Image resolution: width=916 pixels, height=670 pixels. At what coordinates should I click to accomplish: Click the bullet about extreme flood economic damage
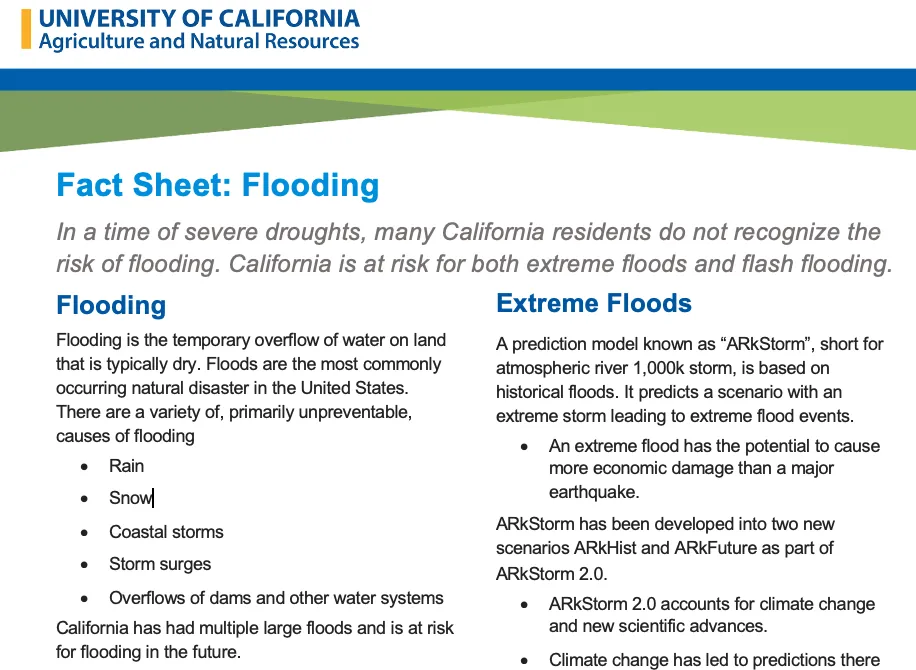click(x=714, y=468)
